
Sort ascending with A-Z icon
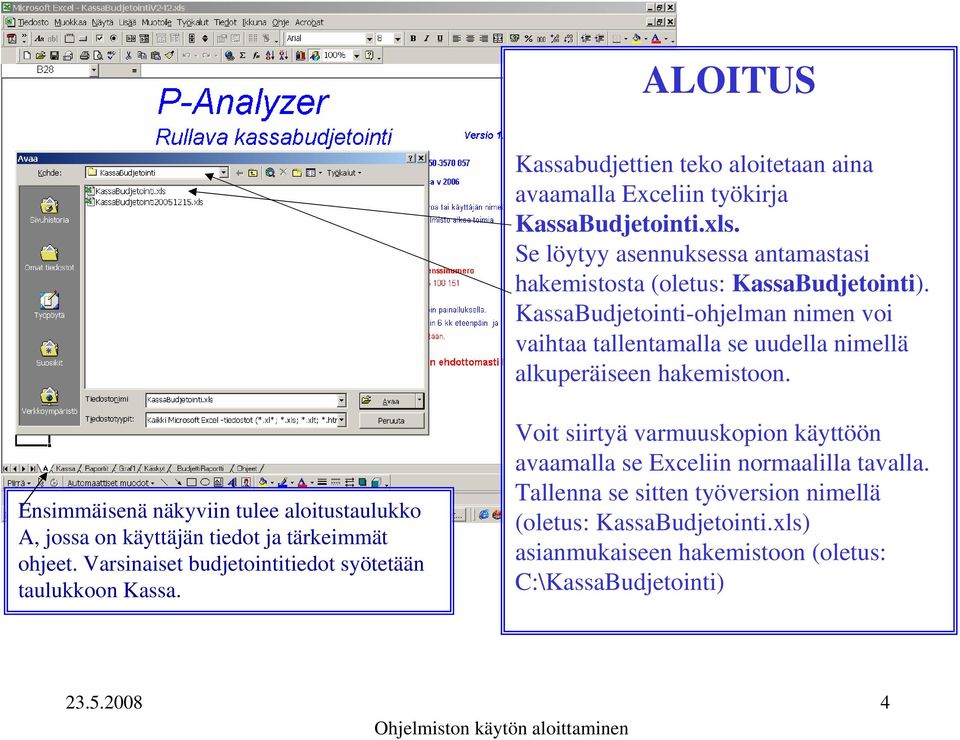pyautogui.click(x=269, y=56)
